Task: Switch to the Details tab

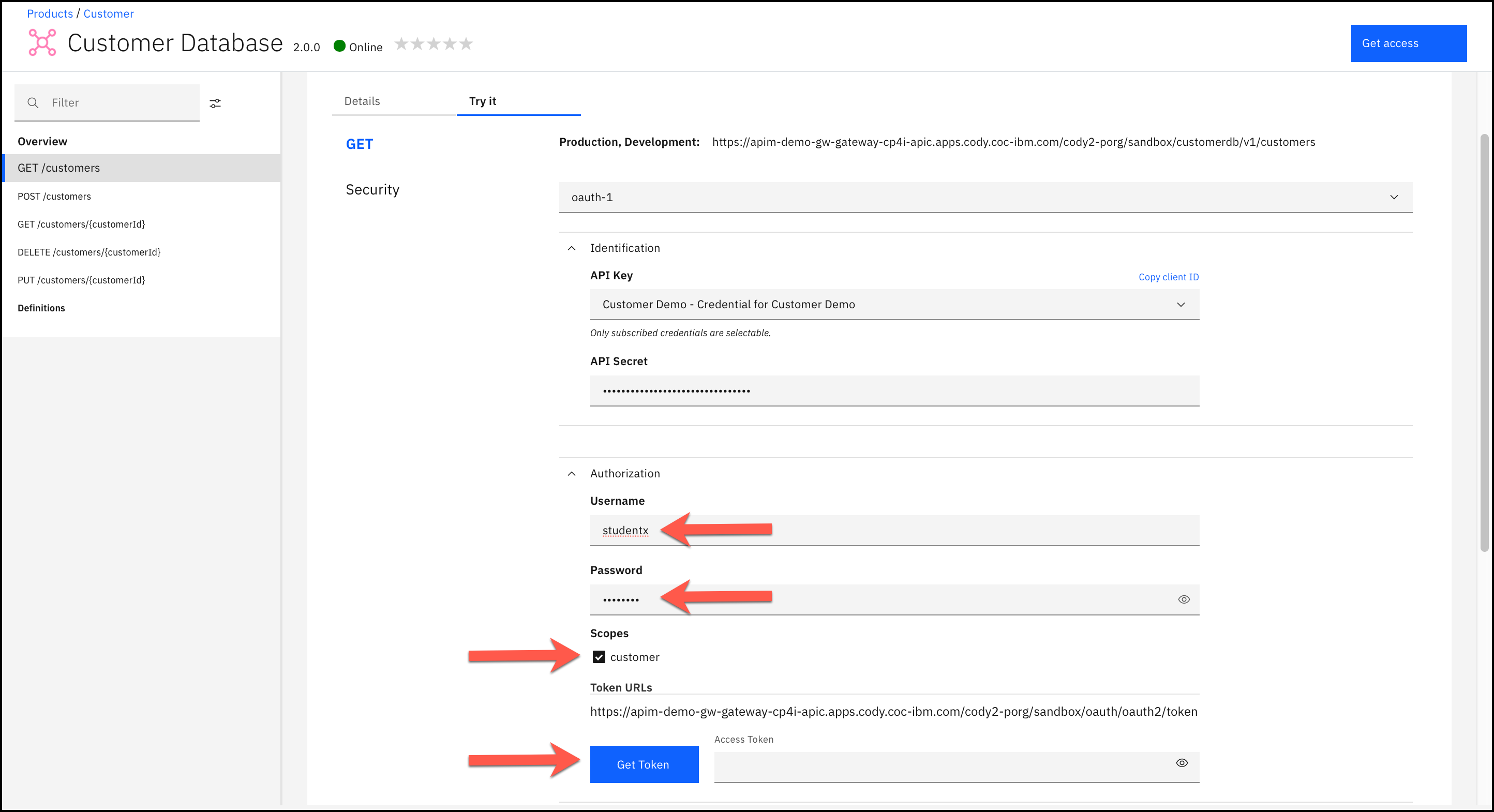Action: (362, 101)
